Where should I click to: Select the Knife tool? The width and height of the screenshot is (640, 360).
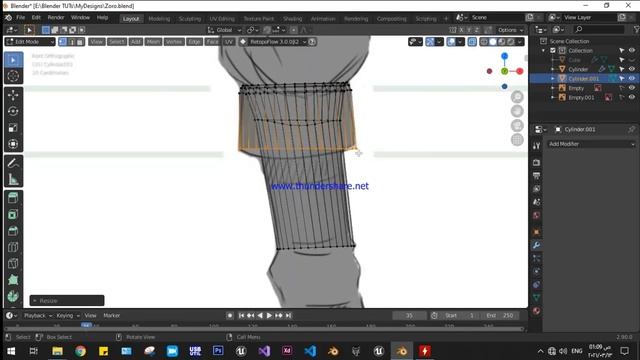pyautogui.click(x=13, y=263)
